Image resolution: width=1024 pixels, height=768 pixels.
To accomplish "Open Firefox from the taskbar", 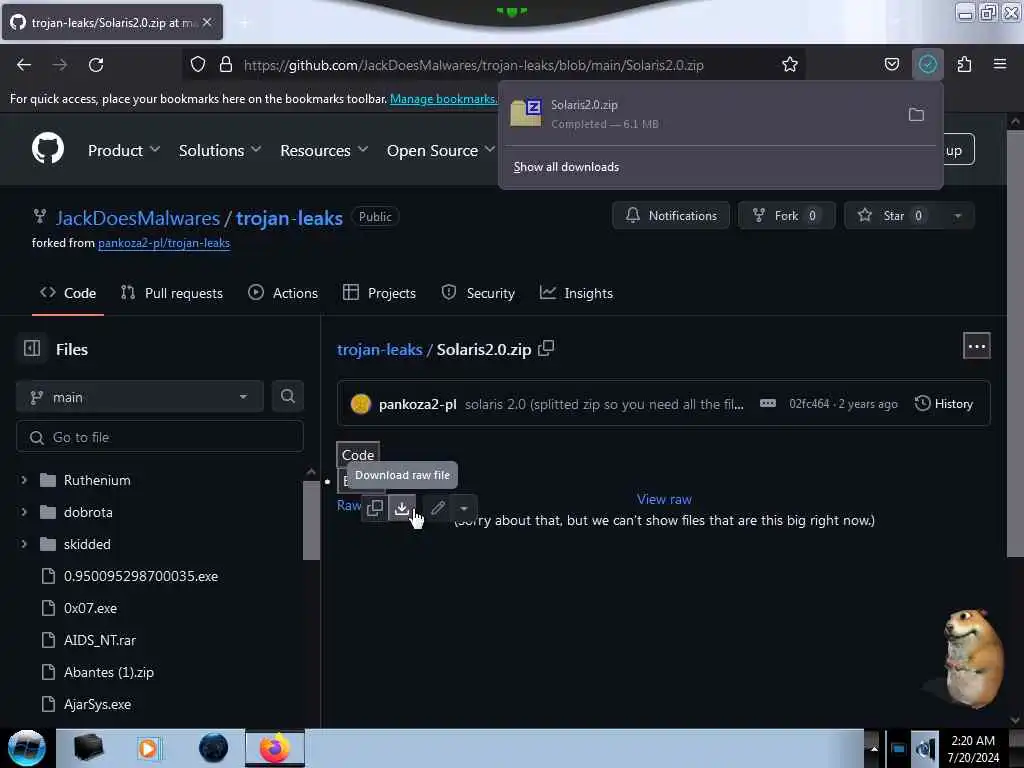I will 275,748.
